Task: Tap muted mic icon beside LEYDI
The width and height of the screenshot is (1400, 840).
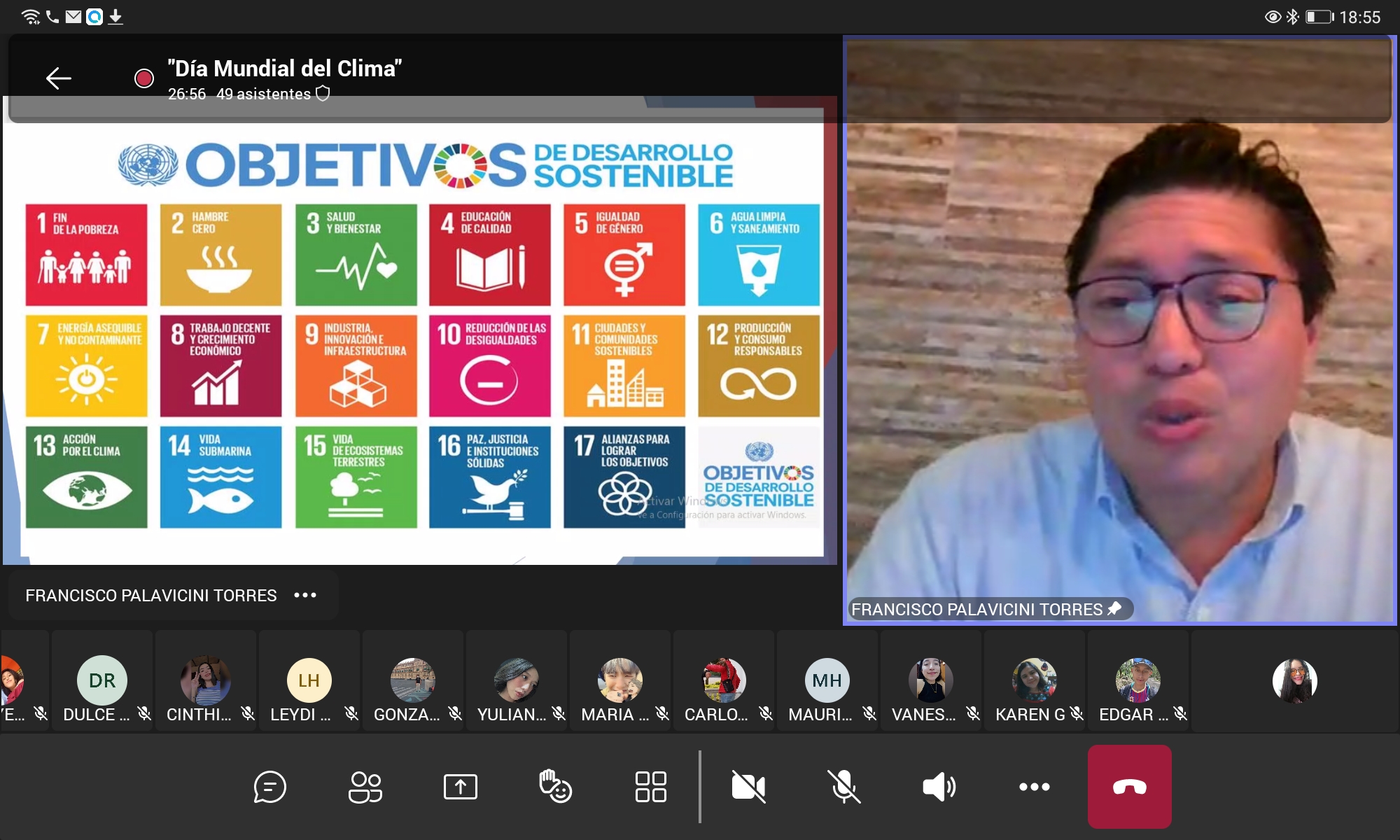Action: click(x=351, y=713)
